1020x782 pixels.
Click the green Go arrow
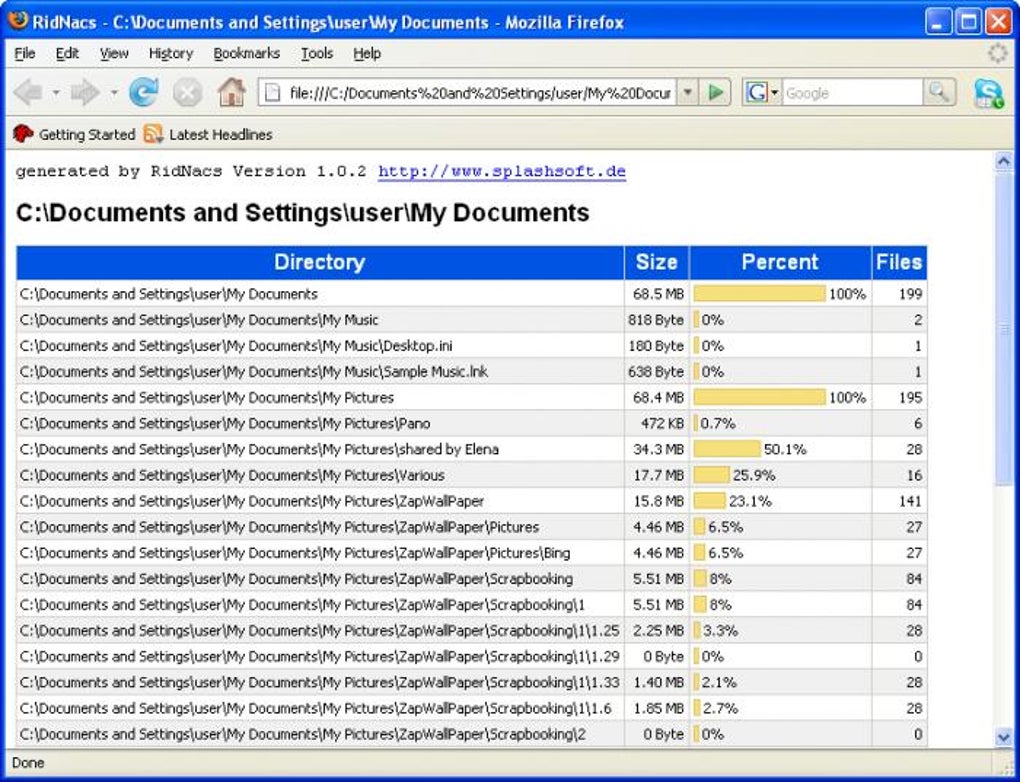tap(716, 92)
